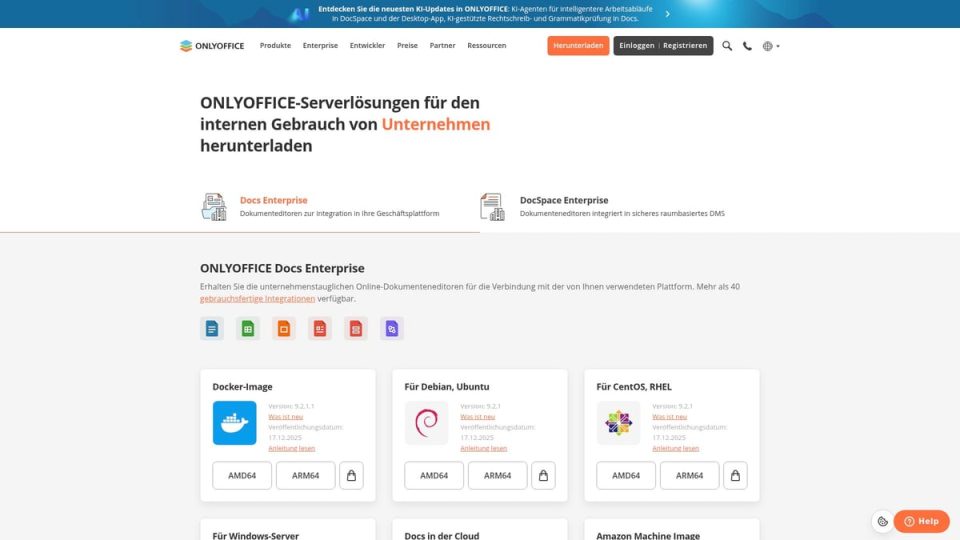
Task: Open Debian, Ubuntu 'Anleitung lesen' link
Action: pos(484,449)
